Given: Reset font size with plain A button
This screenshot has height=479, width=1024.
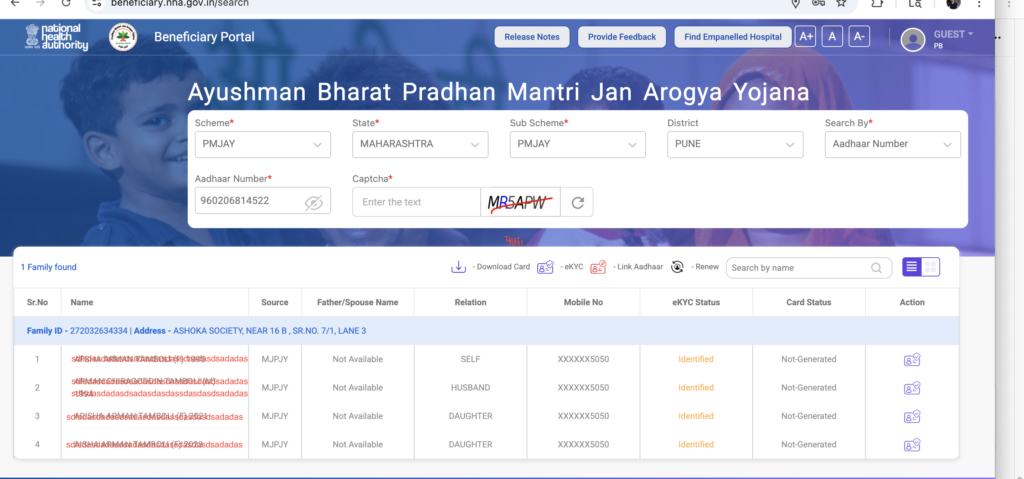Looking at the screenshot, I should coord(832,37).
